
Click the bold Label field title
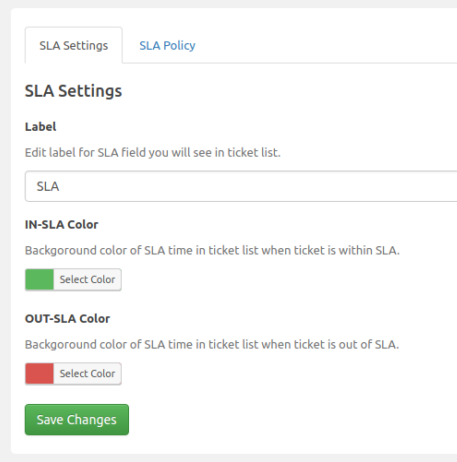[41, 127]
